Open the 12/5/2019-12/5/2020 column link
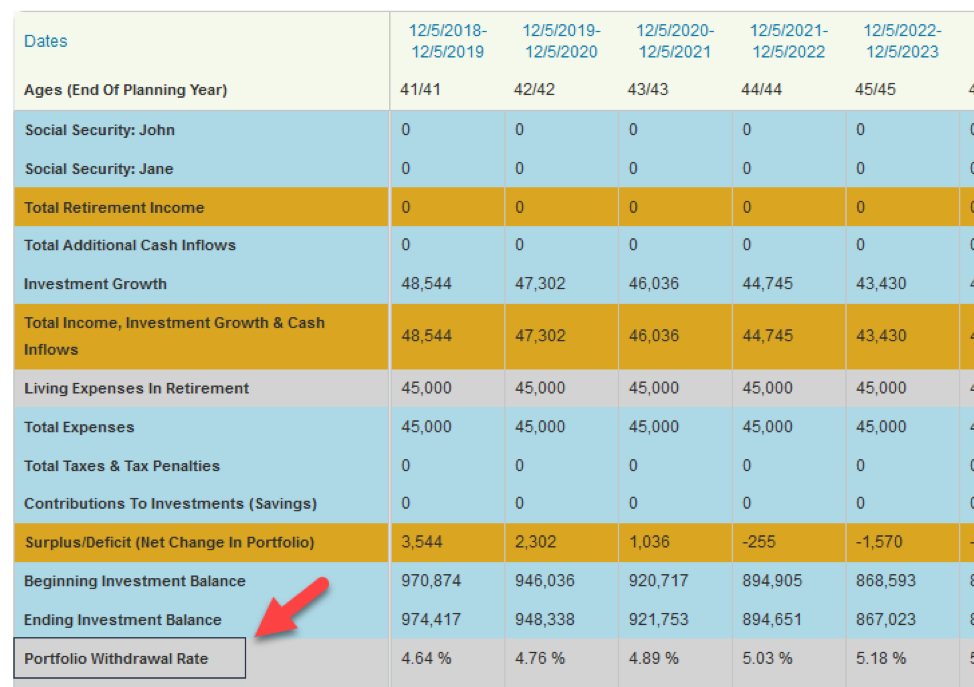This screenshot has height=687, width=974. [561, 41]
